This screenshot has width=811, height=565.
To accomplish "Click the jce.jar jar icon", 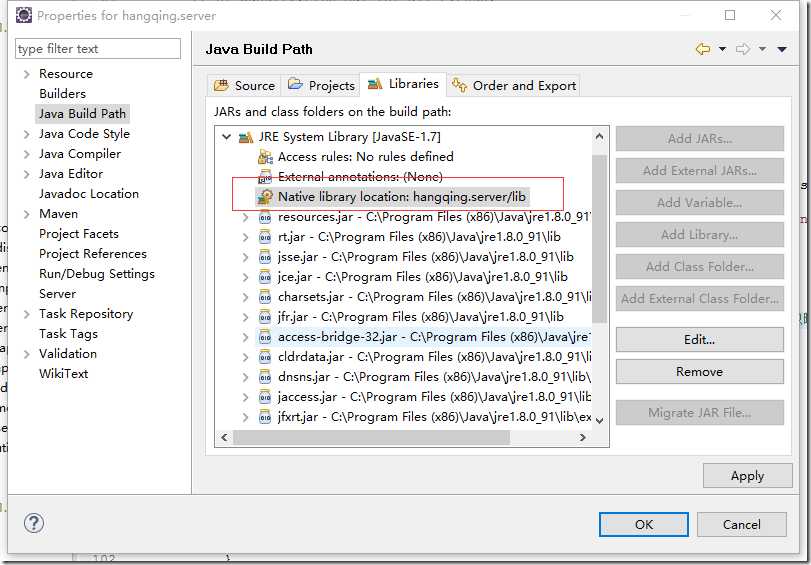I will point(265,277).
